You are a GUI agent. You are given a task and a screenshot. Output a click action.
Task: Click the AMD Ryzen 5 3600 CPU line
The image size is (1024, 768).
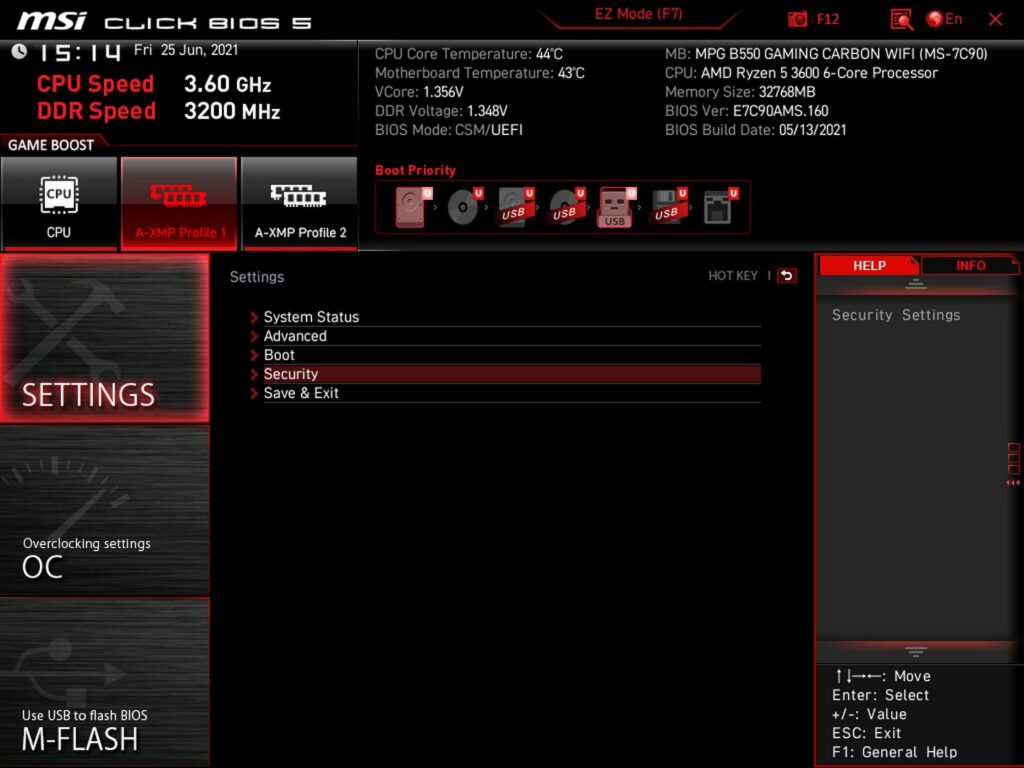(801, 73)
